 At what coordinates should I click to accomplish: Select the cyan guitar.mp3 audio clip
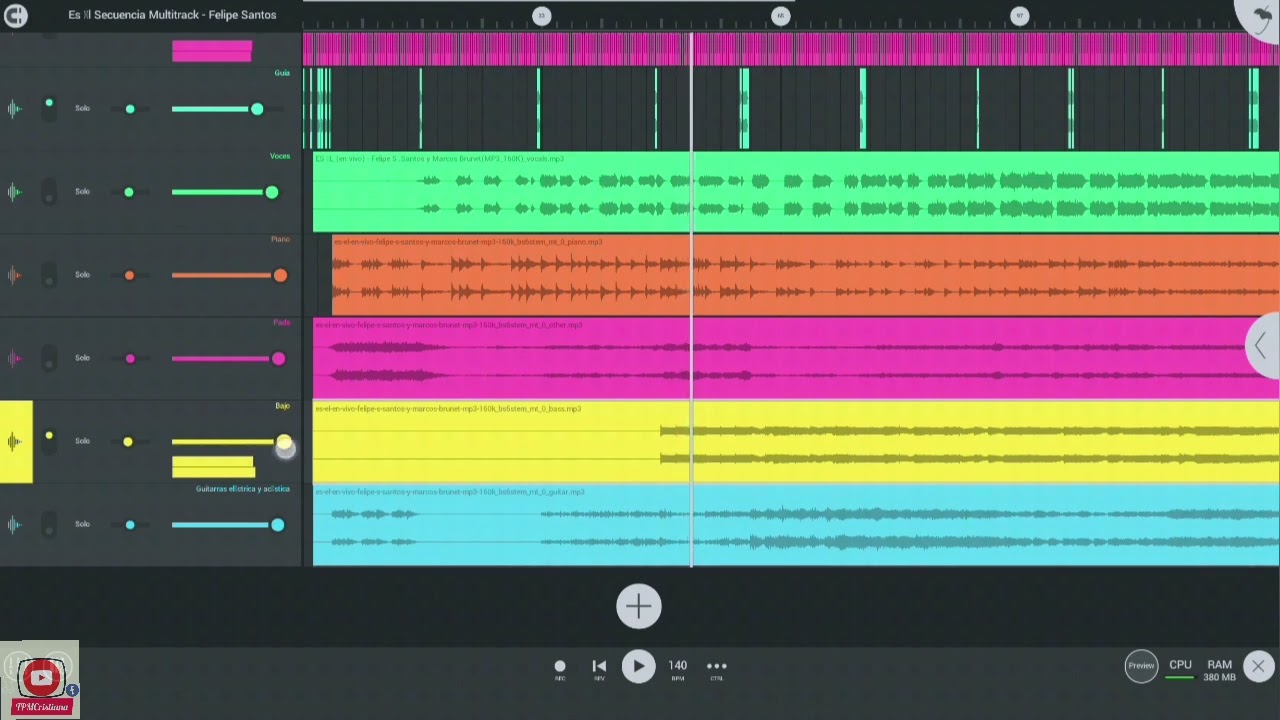796,525
